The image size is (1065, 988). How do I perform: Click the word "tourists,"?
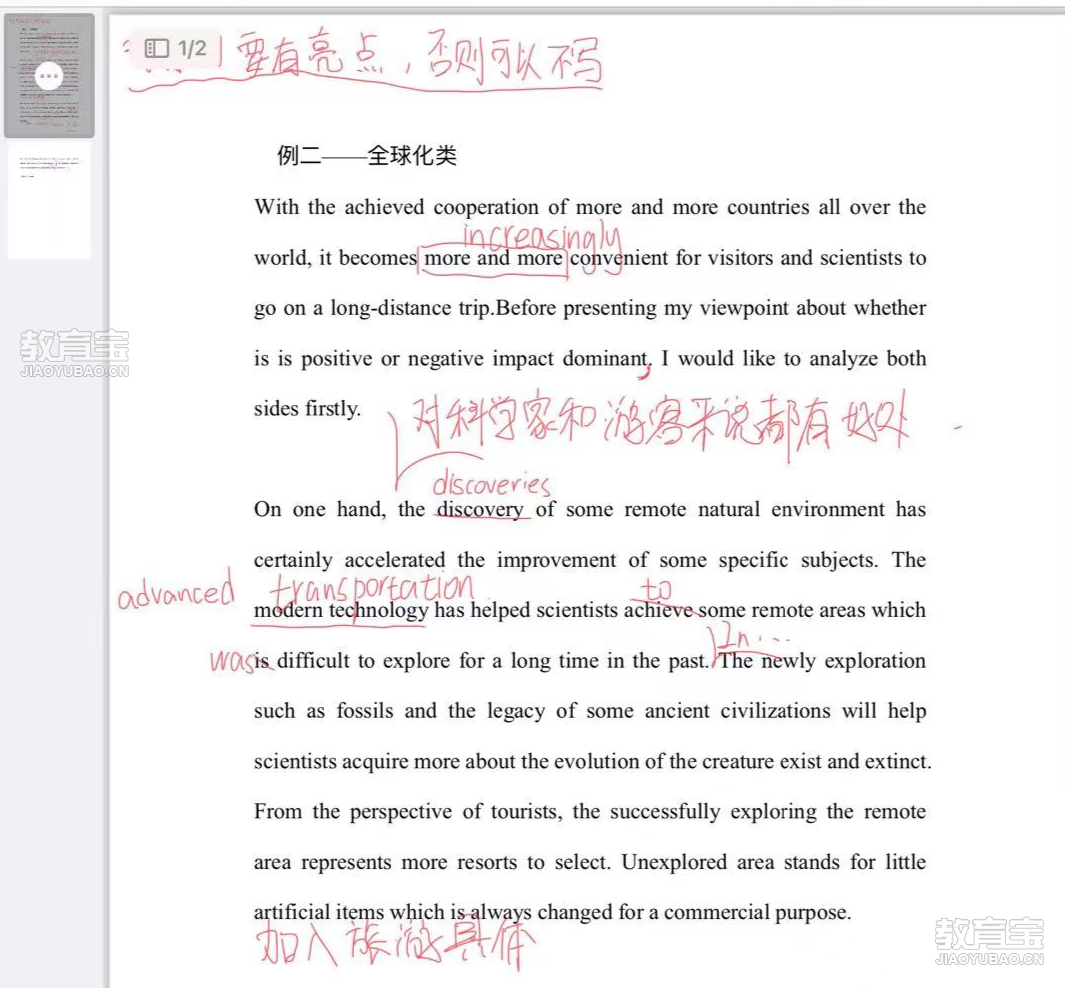click(526, 812)
